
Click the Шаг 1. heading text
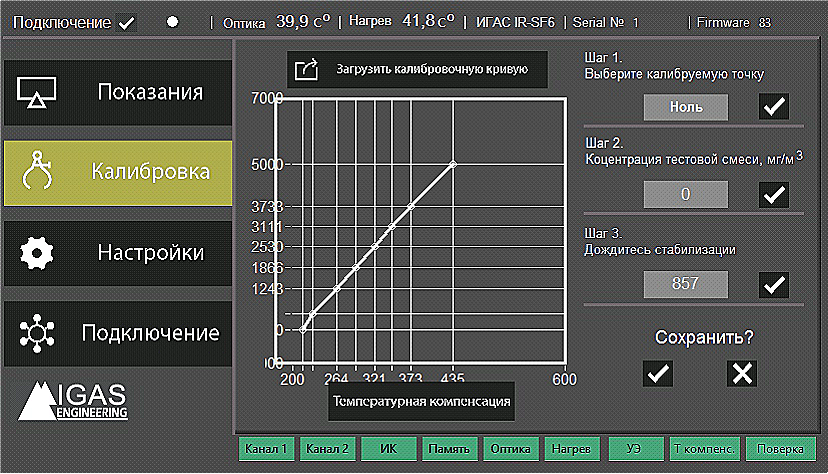tap(603, 57)
